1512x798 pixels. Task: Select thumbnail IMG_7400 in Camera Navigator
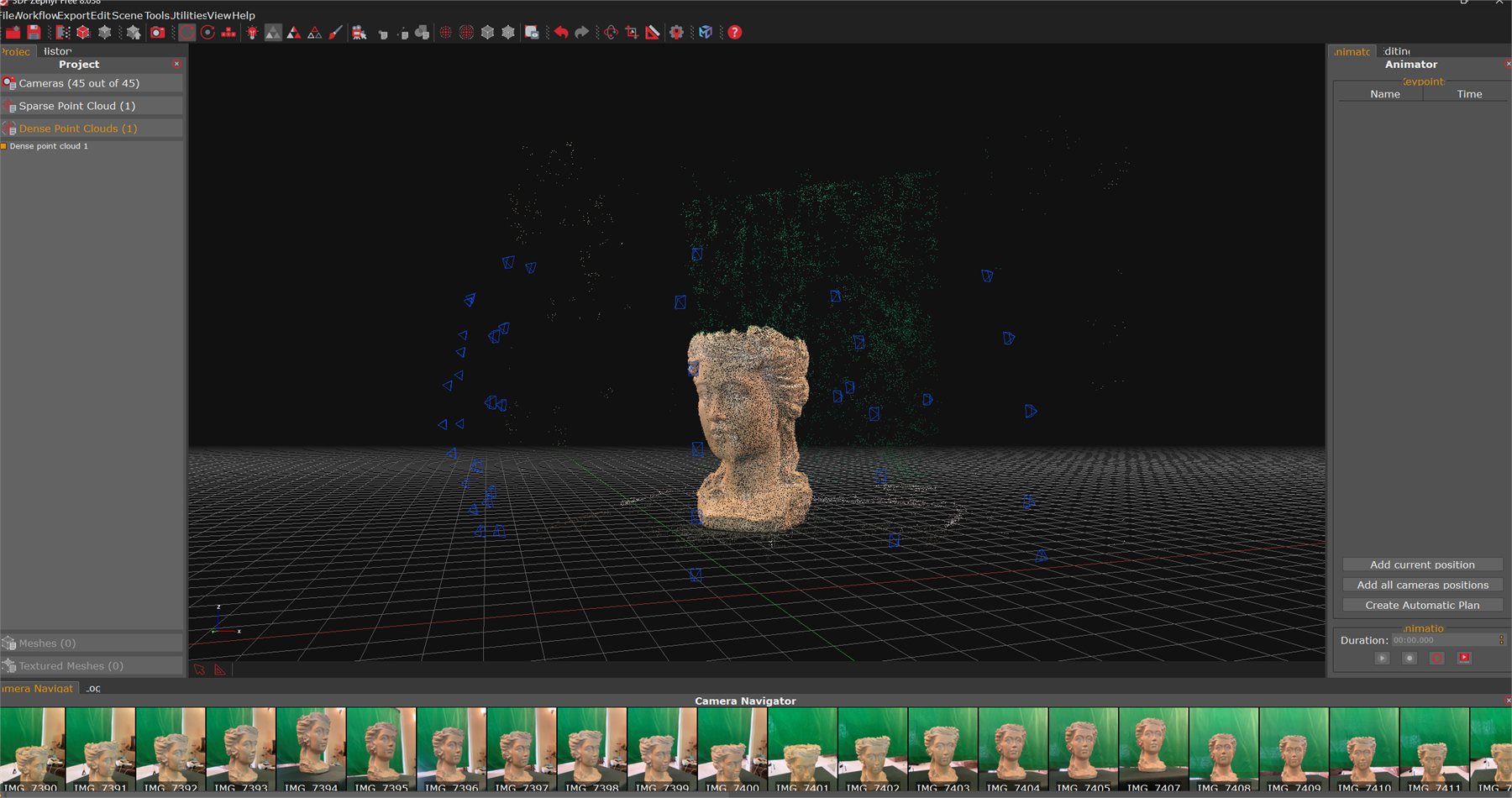732,750
